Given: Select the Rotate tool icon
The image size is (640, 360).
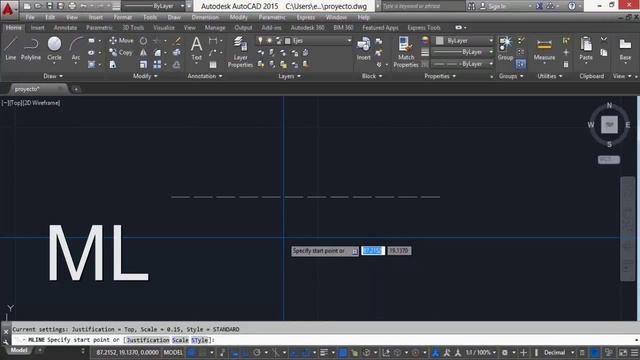Looking at the screenshot, I should click(x=143, y=41).
